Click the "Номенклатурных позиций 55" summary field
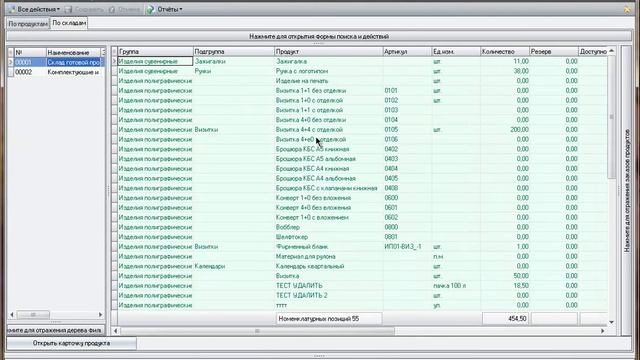Viewport: 640px width, 360px height. (329, 319)
